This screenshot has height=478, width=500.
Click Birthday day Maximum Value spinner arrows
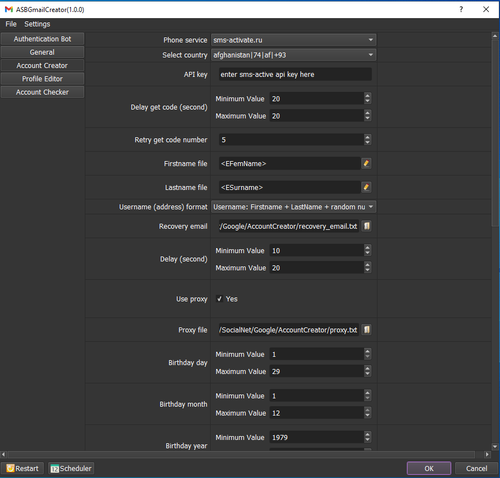(367, 371)
